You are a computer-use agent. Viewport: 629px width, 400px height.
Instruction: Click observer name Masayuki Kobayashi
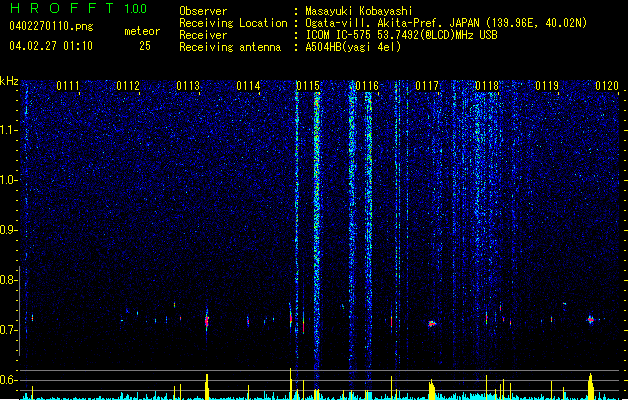[x=359, y=11]
